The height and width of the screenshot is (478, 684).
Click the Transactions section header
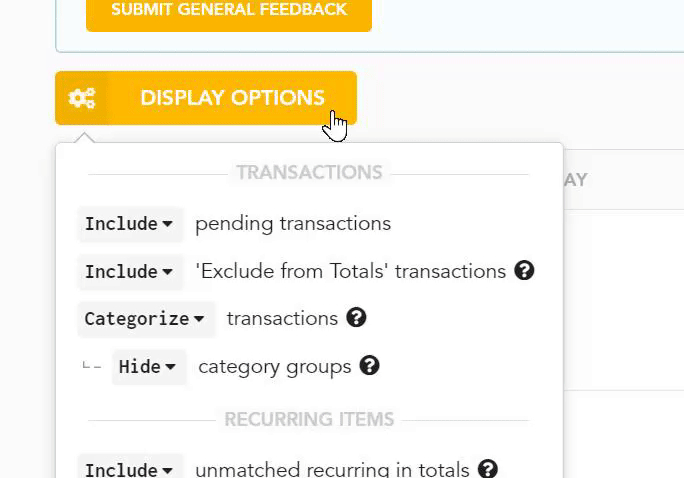tap(309, 172)
